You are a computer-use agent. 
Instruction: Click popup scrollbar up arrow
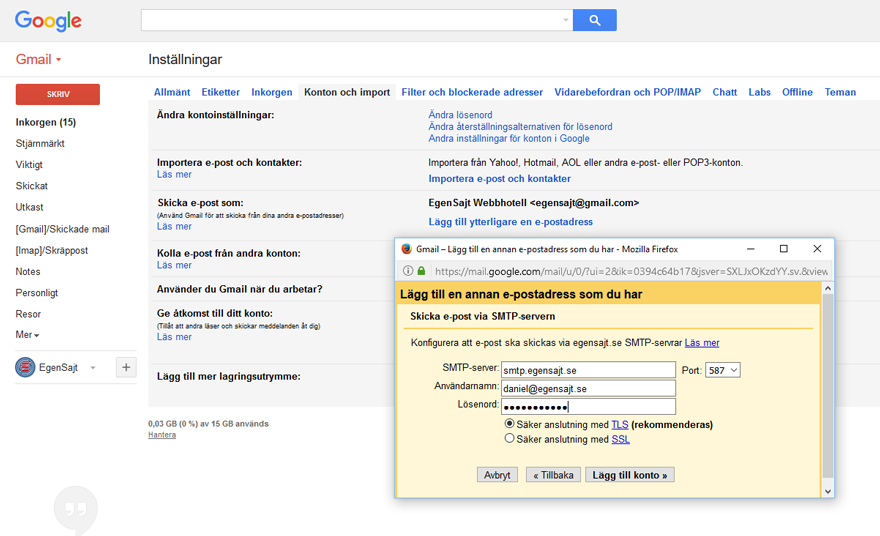click(828, 288)
